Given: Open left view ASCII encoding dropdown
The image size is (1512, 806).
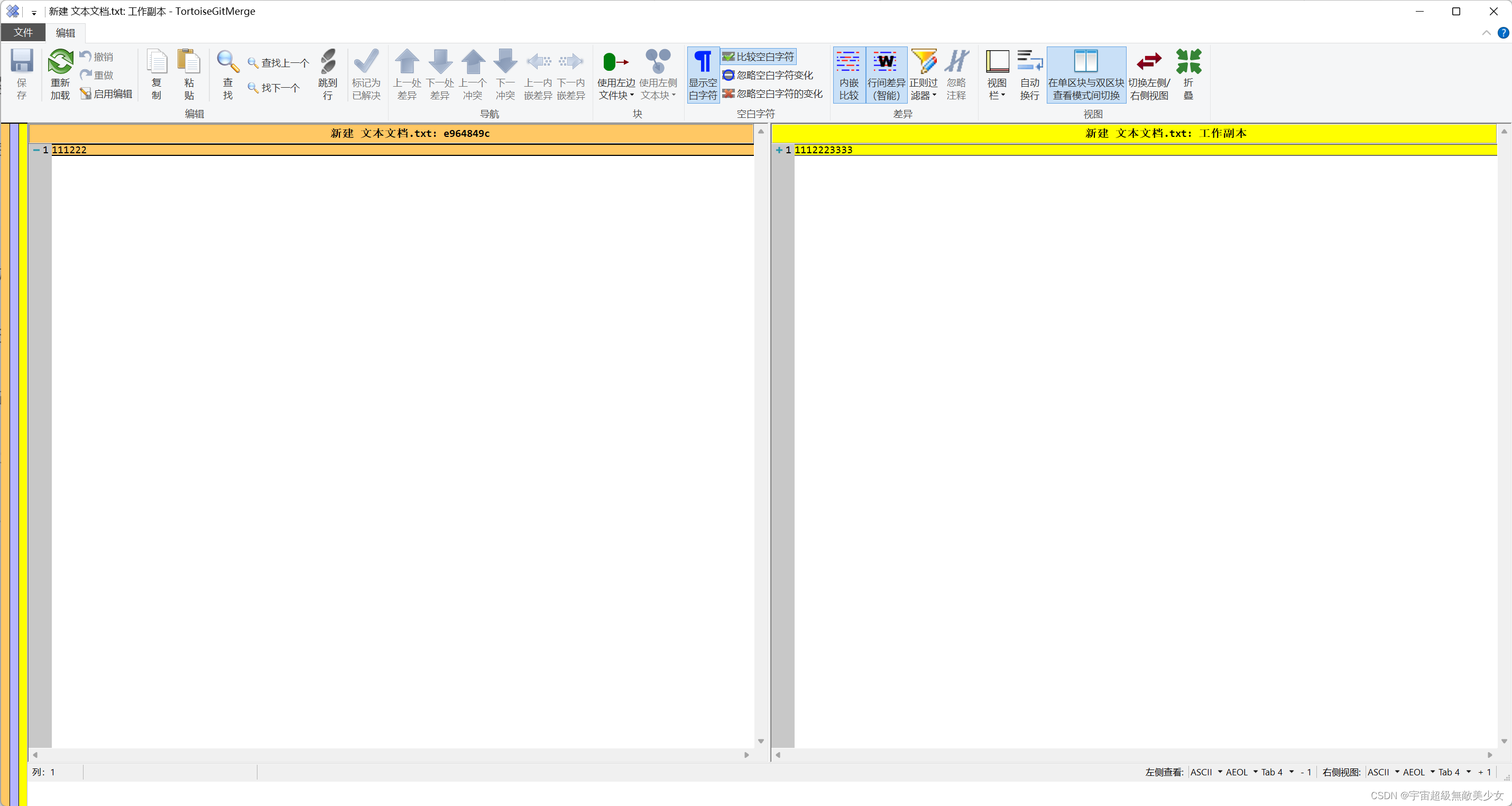Looking at the screenshot, I should 1206,772.
